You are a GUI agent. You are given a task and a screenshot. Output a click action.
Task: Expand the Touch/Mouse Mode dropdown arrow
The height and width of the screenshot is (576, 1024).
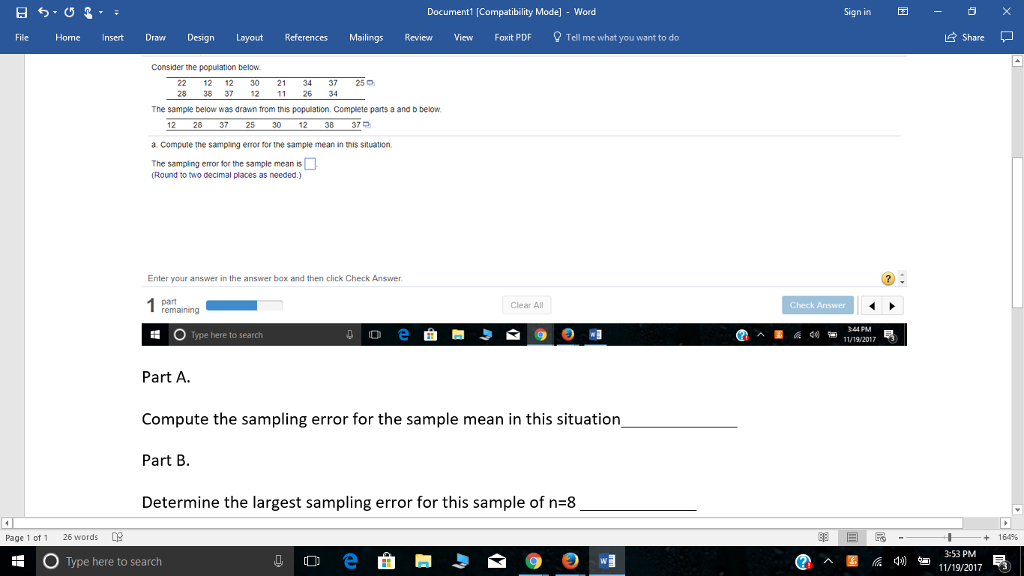pos(100,9)
